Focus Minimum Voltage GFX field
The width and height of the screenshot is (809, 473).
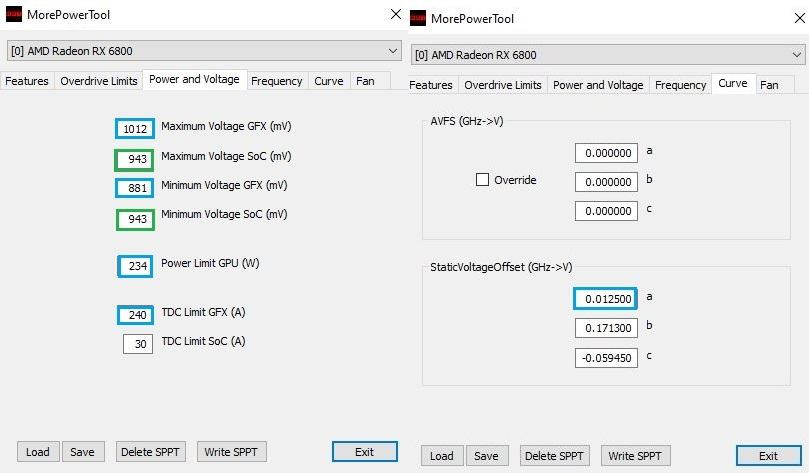pos(135,188)
